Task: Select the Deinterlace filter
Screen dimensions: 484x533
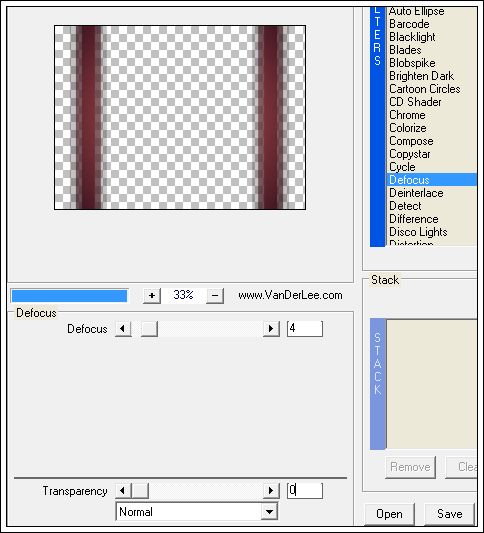Action: [x=416, y=193]
